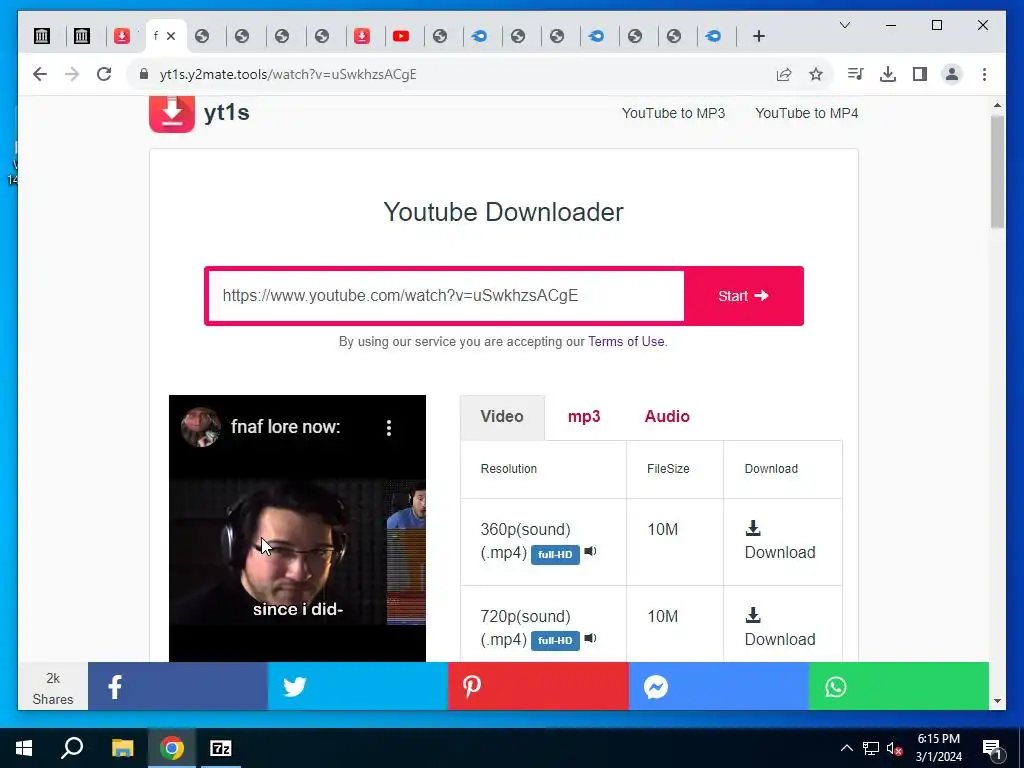Click the YouTube URL input field

(x=447, y=296)
